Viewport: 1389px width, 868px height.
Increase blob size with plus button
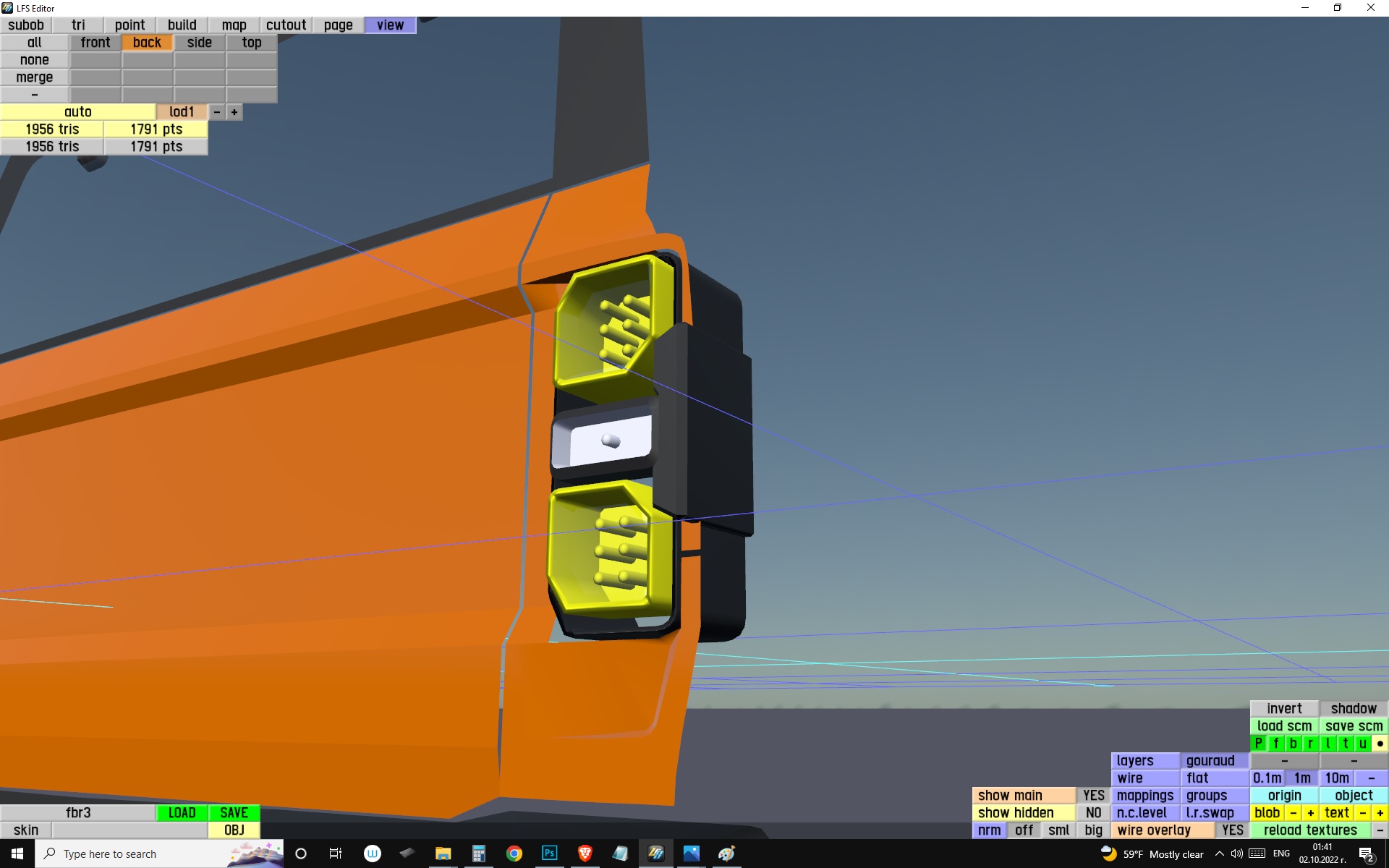click(1310, 813)
